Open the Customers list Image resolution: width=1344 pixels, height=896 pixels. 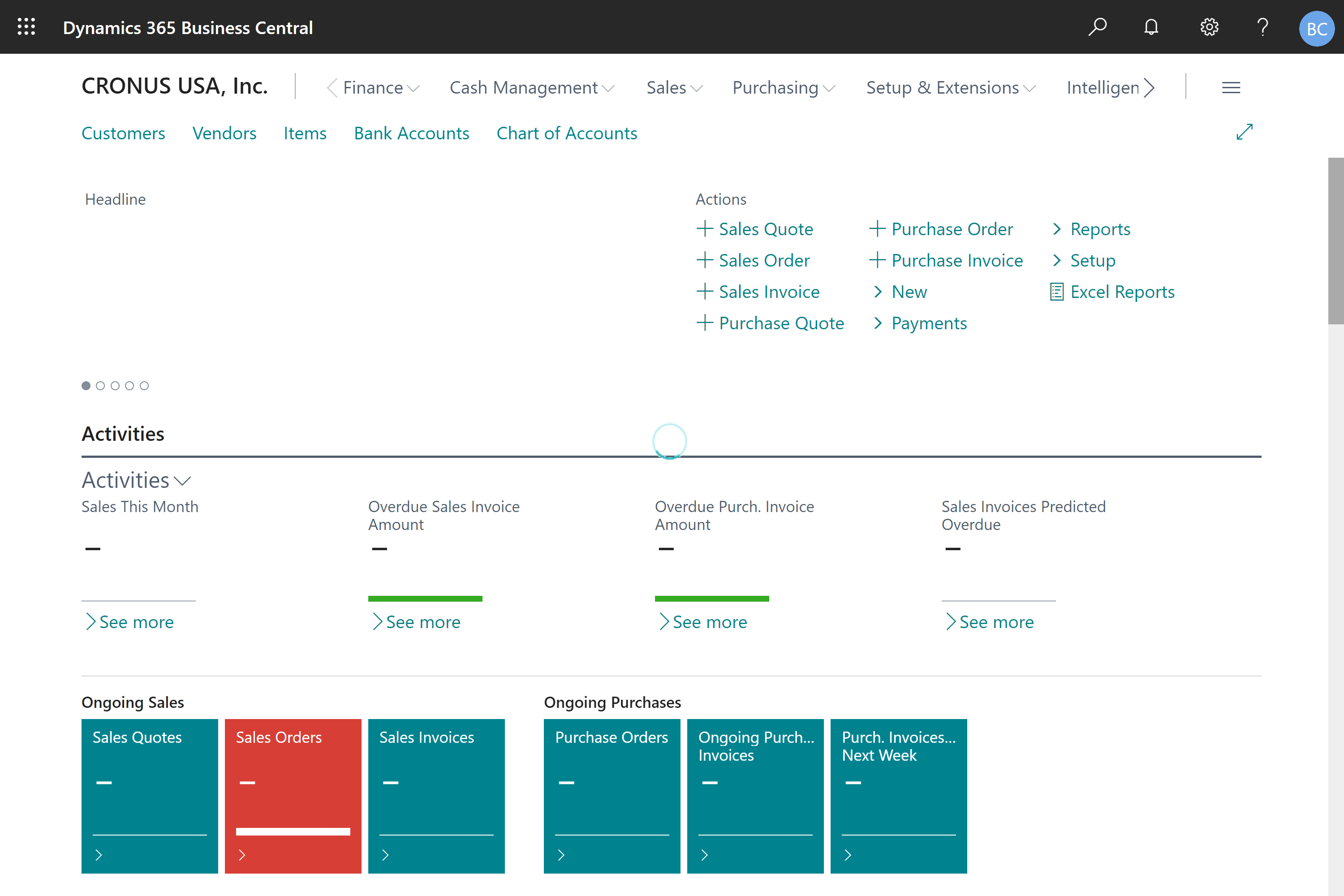[x=124, y=133]
